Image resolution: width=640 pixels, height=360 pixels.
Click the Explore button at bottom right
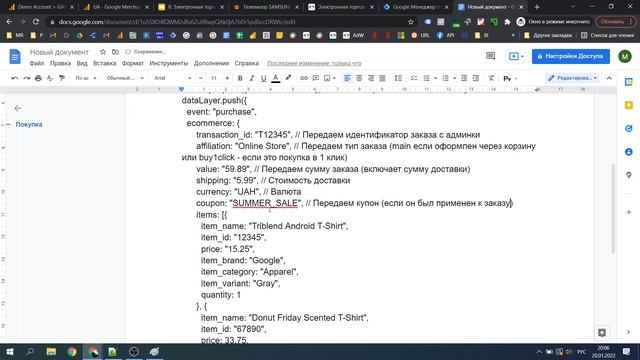tap(602, 333)
